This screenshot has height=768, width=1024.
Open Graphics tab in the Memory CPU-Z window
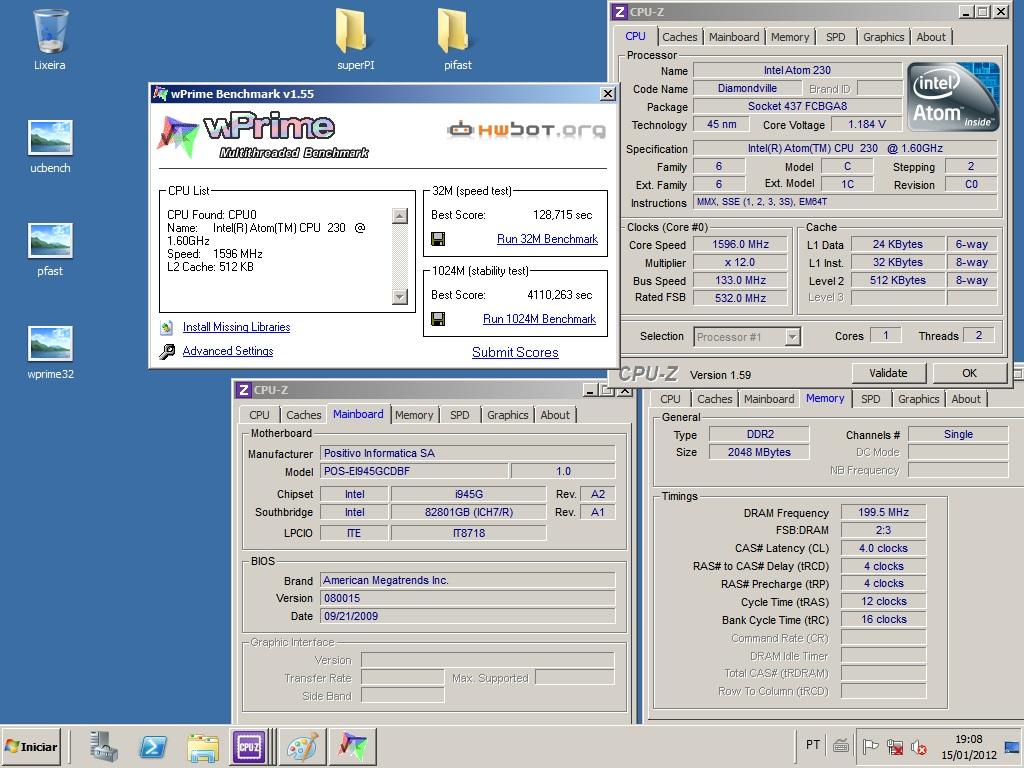(918, 399)
